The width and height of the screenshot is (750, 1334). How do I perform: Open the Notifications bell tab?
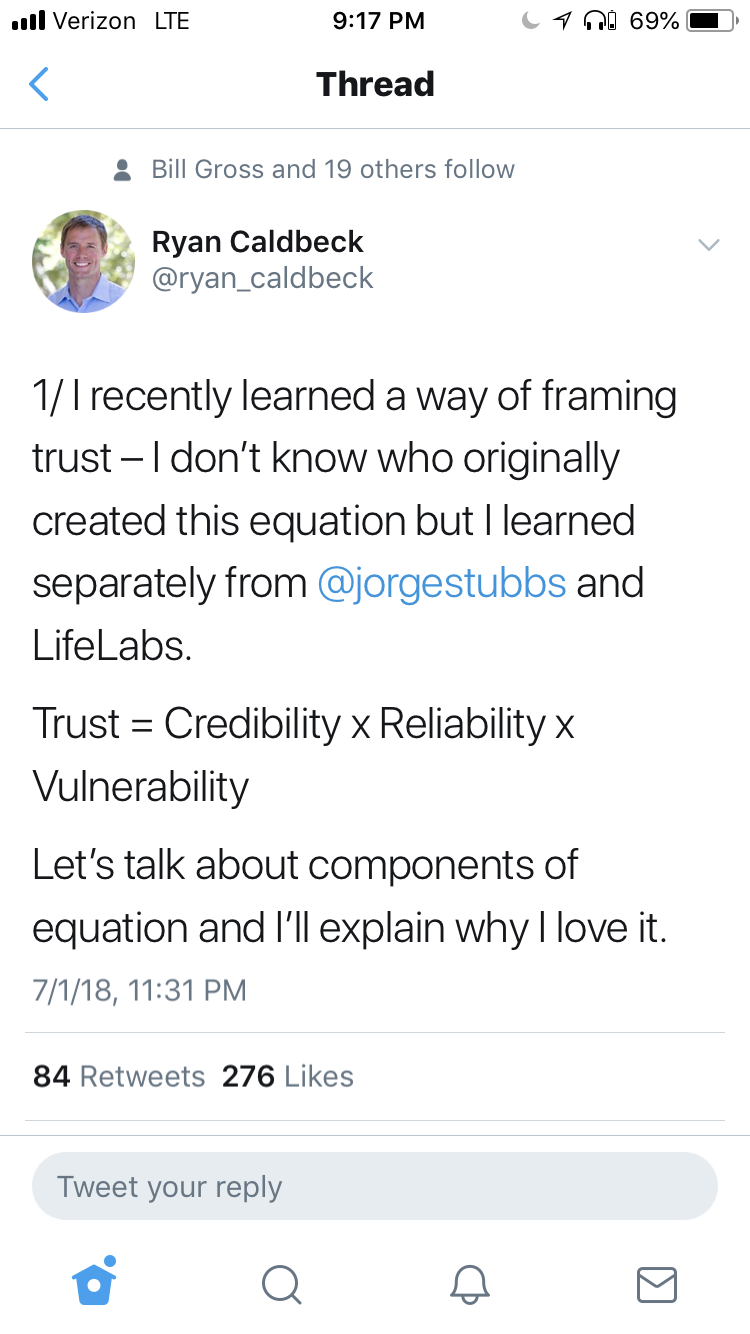469,1284
